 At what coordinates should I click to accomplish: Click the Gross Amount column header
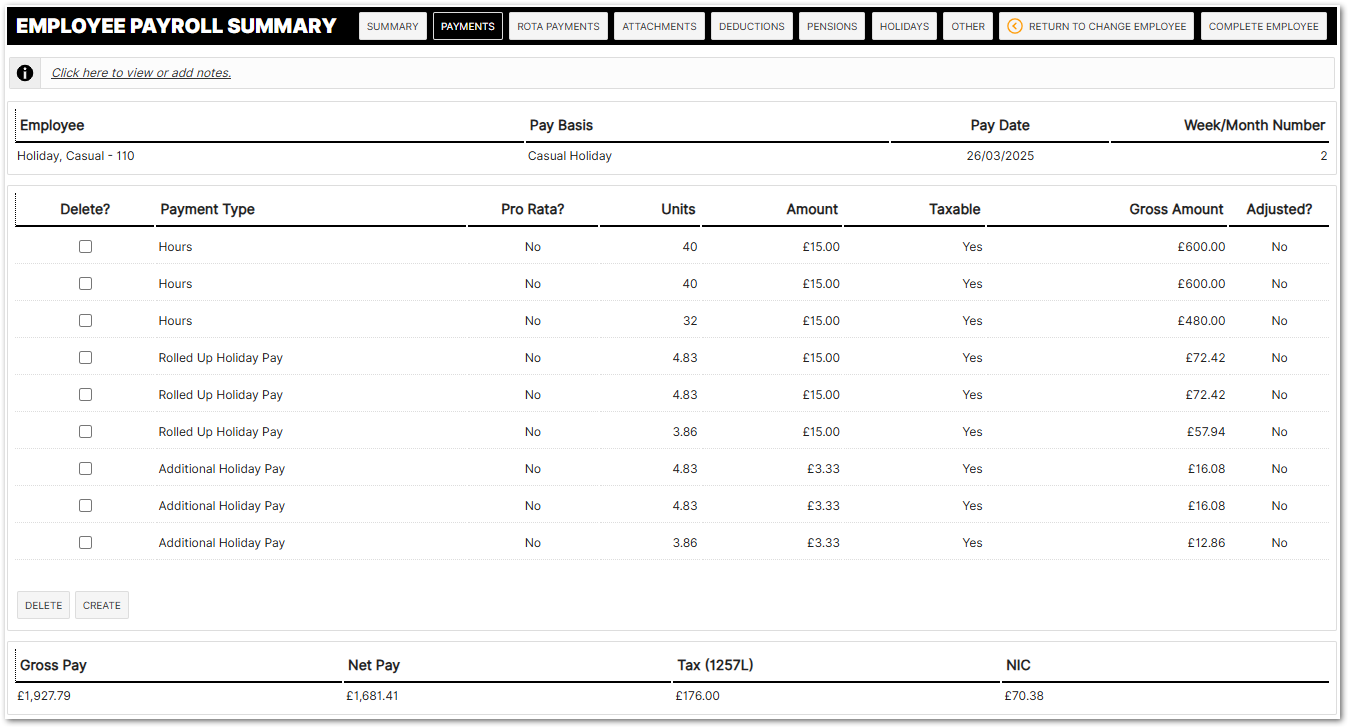click(1176, 209)
